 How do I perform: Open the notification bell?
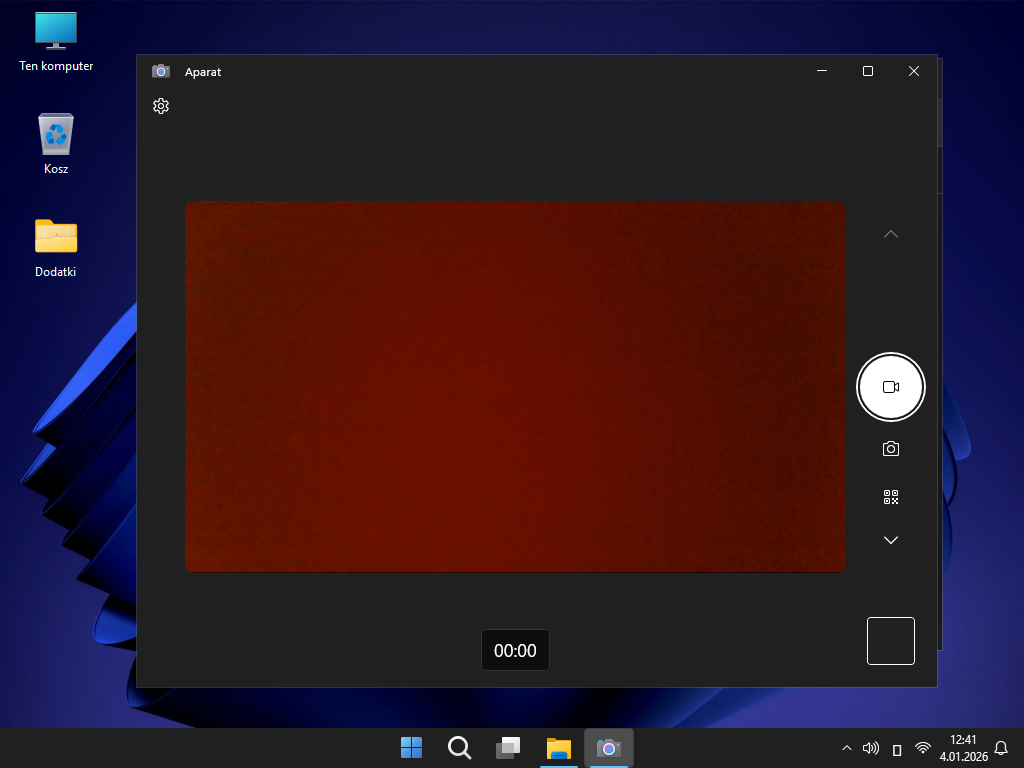click(x=1001, y=748)
